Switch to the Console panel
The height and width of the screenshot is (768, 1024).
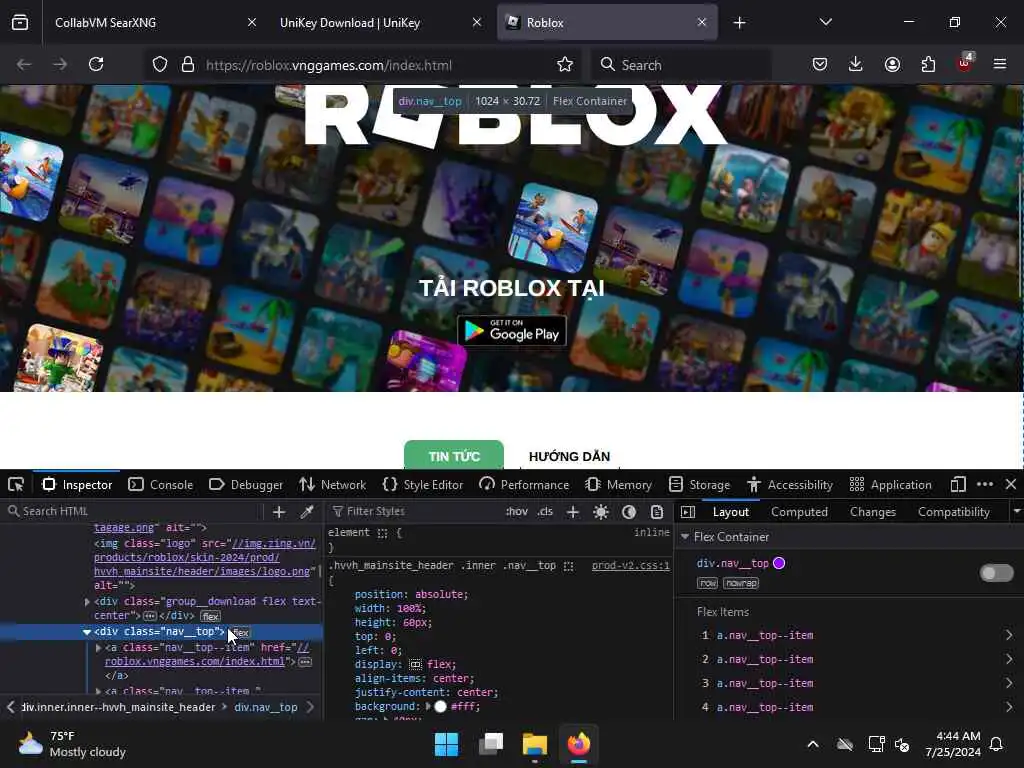pyautogui.click(x=161, y=485)
